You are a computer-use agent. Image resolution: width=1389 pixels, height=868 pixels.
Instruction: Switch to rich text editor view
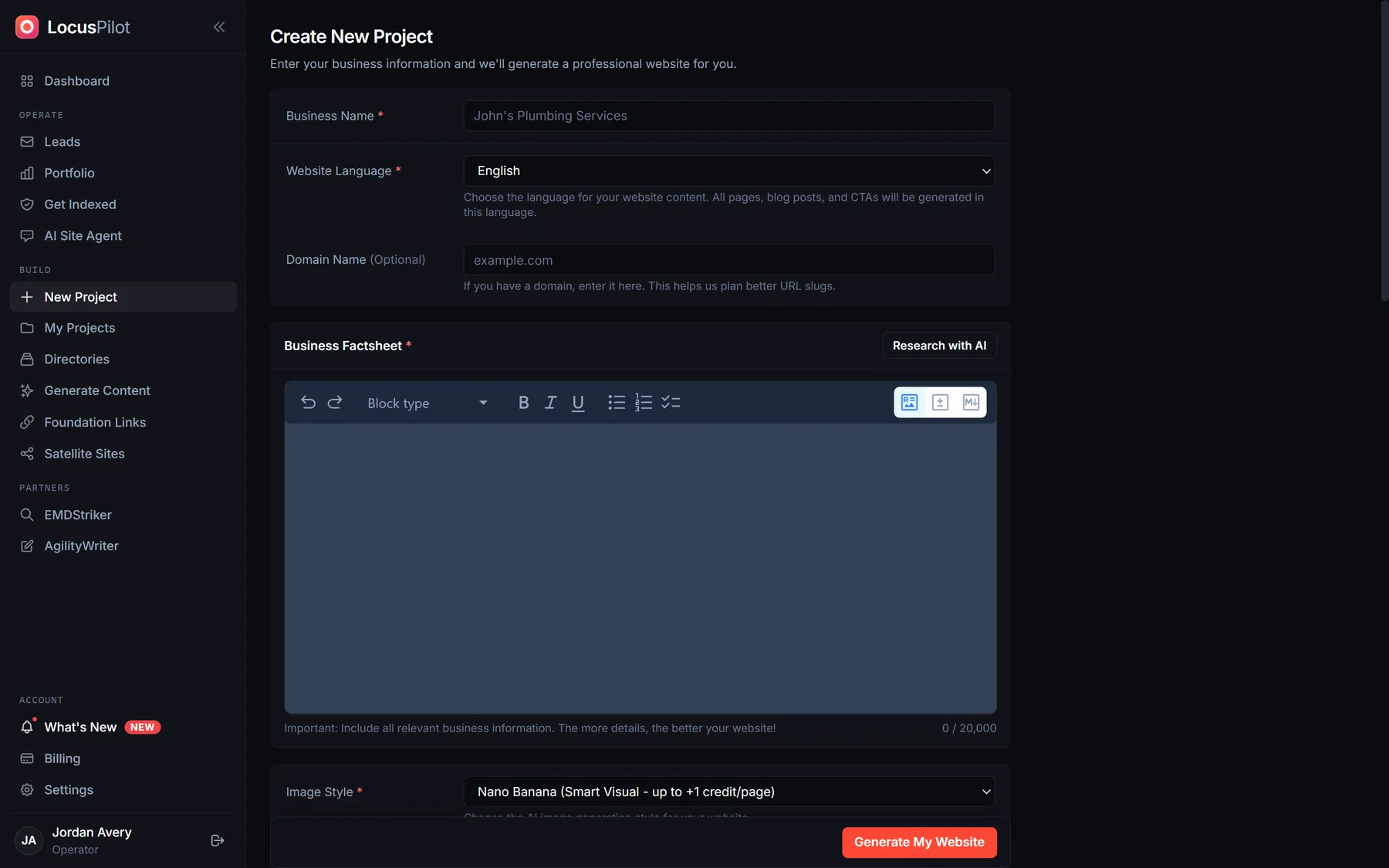[x=909, y=403]
